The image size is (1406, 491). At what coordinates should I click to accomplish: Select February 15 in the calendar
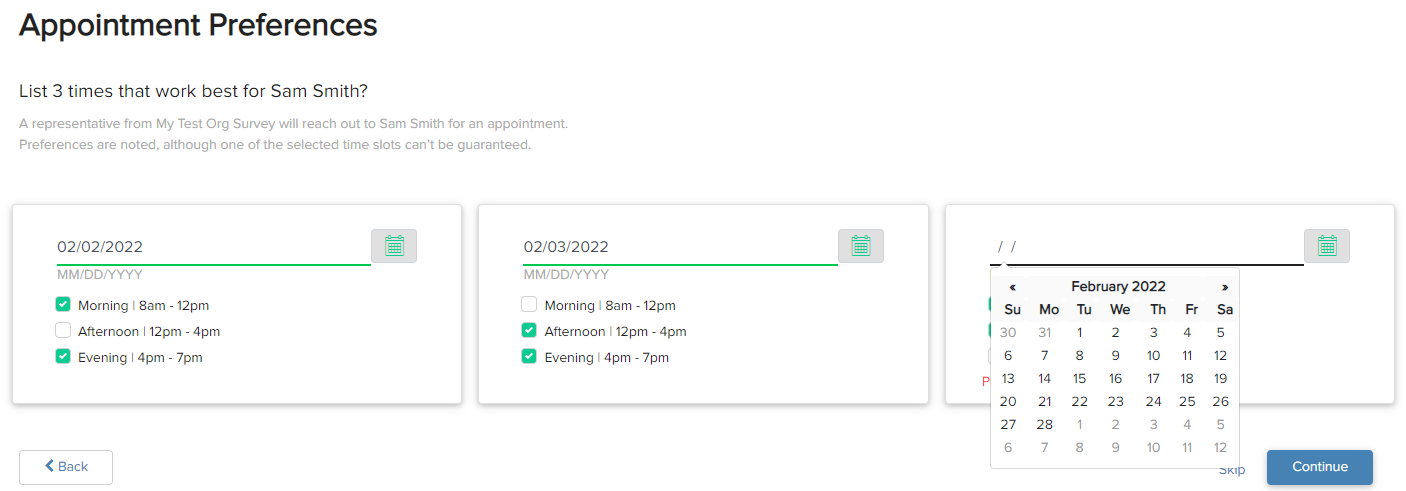point(1079,379)
